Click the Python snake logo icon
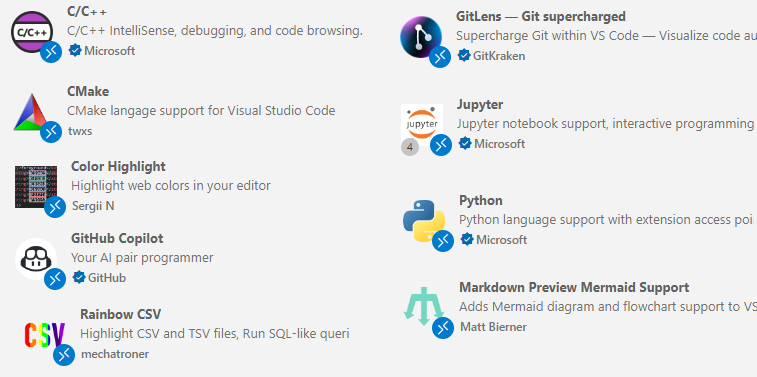757x377 pixels. point(424,221)
